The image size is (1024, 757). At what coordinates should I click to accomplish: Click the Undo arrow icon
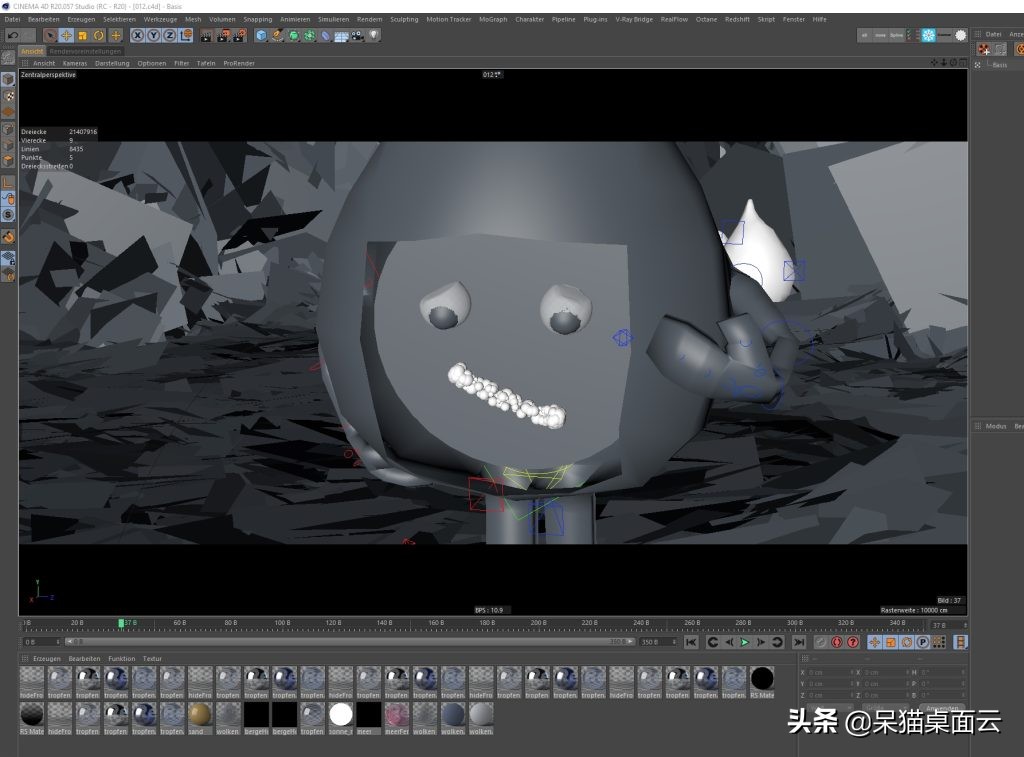(12, 35)
